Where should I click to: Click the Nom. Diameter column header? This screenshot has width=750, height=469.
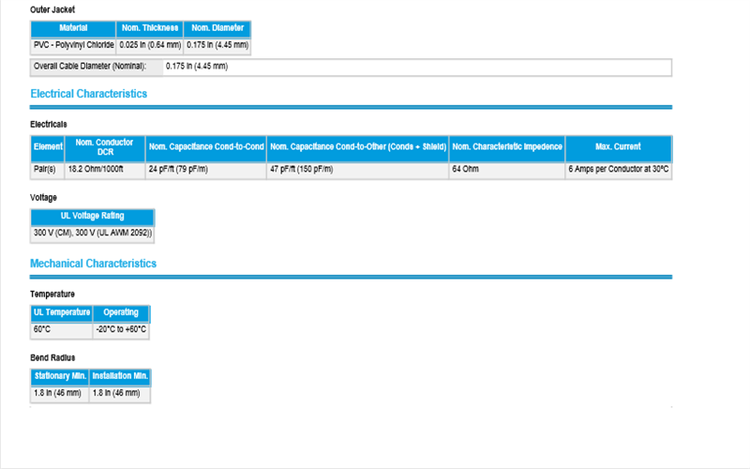coord(217,29)
